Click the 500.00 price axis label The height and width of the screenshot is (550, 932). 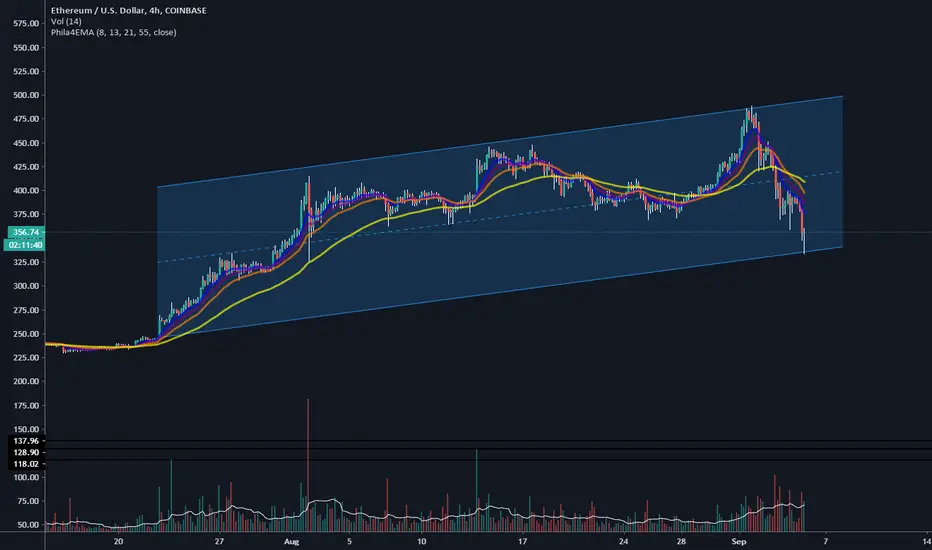[x=26, y=95]
